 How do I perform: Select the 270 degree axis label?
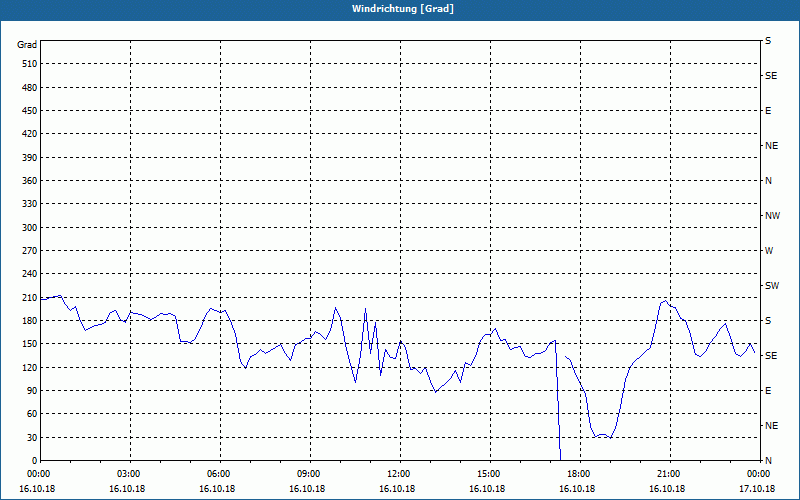[30, 251]
